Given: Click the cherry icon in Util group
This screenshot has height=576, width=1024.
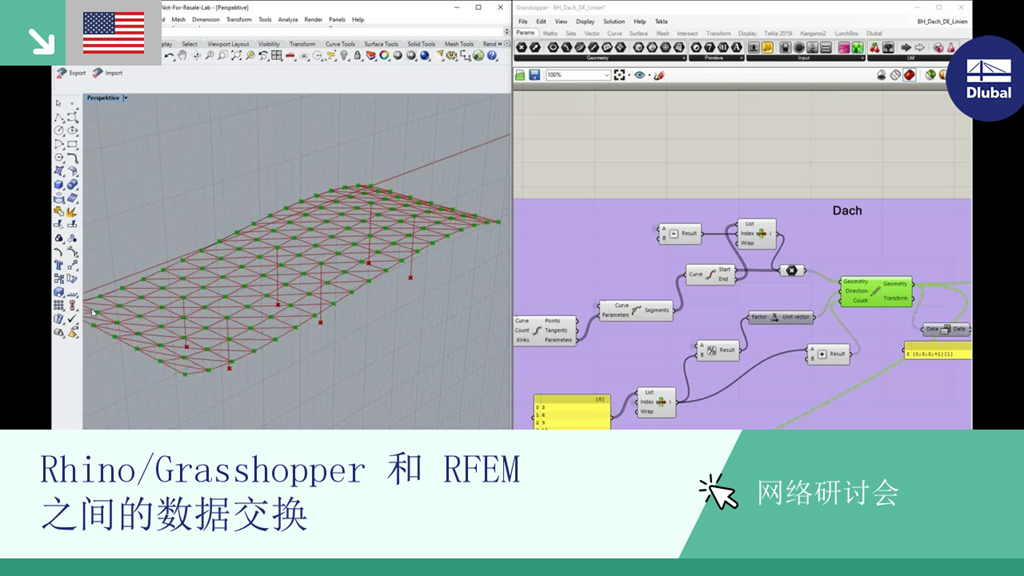Looking at the screenshot, I should 874,48.
